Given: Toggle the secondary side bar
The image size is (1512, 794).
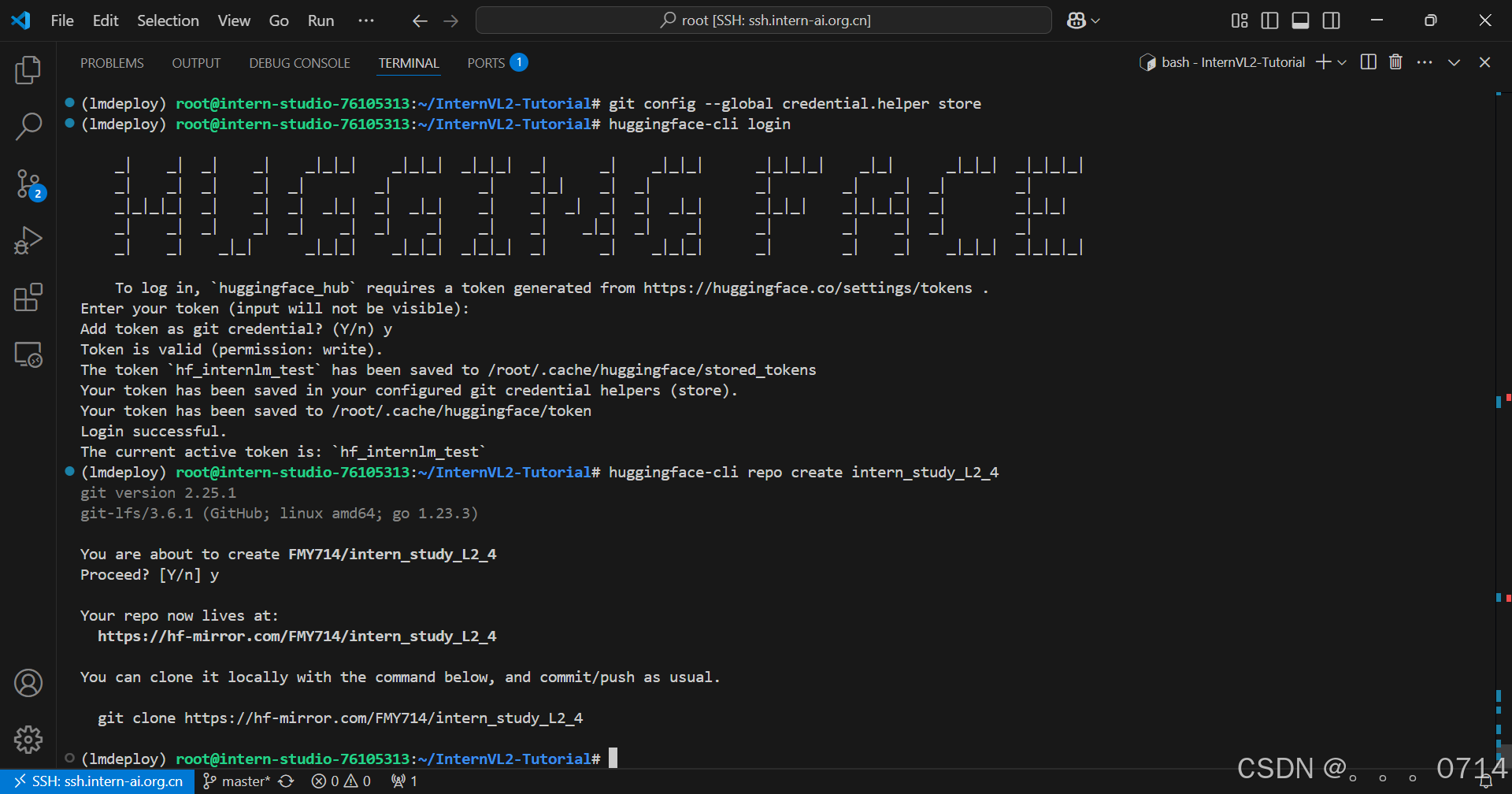Looking at the screenshot, I should (x=1332, y=20).
